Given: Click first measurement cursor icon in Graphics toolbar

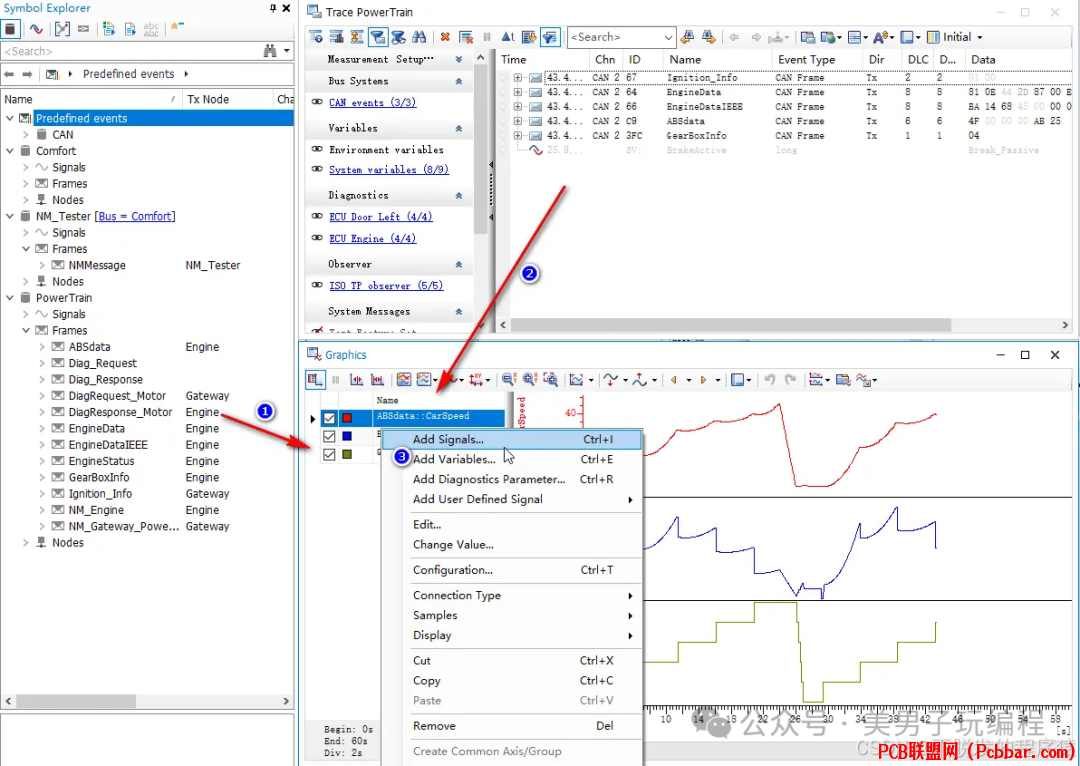Looking at the screenshot, I should (x=356, y=380).
